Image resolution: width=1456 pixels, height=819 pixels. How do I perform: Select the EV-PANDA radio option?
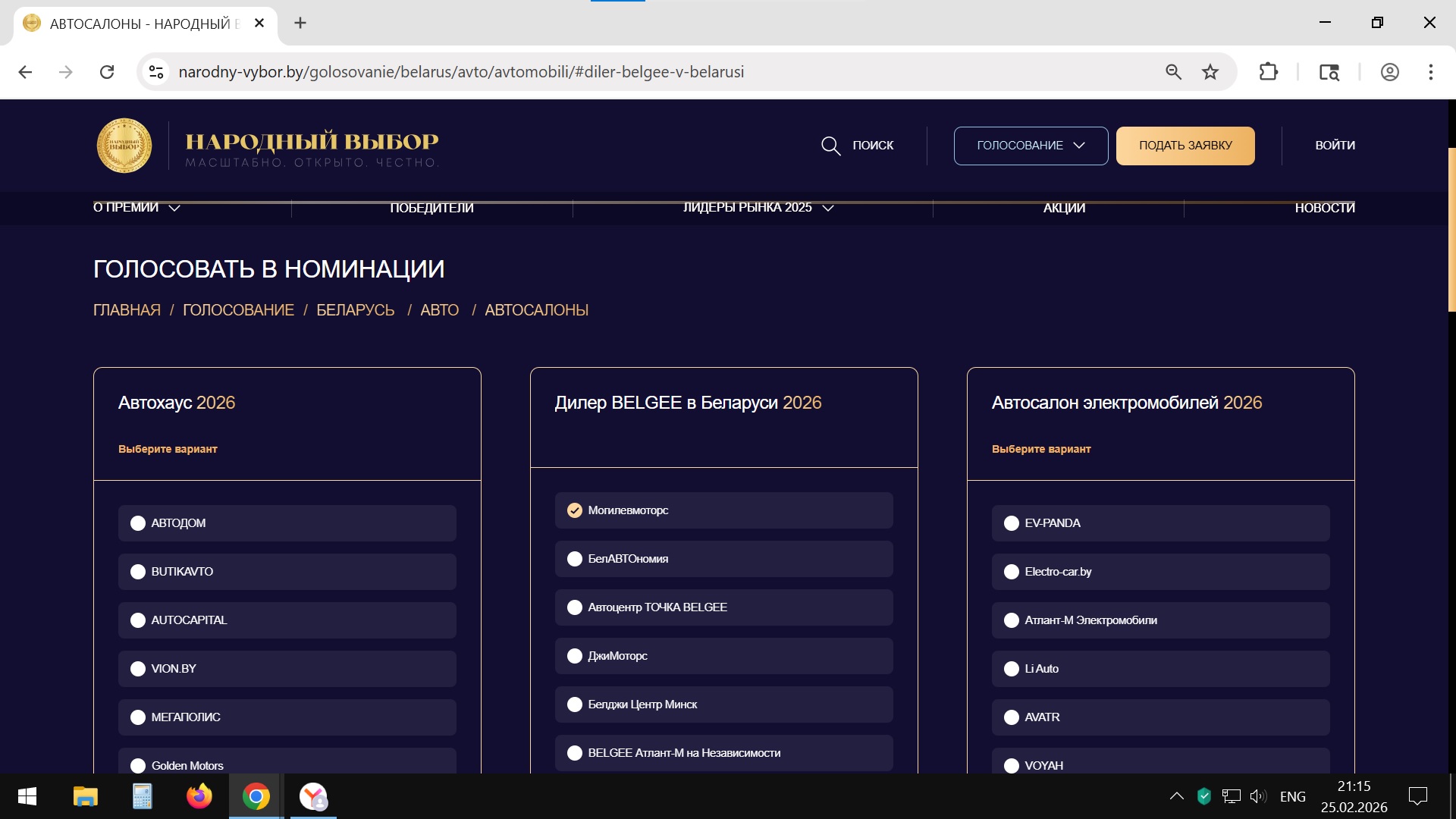(x=1011, y=523)
